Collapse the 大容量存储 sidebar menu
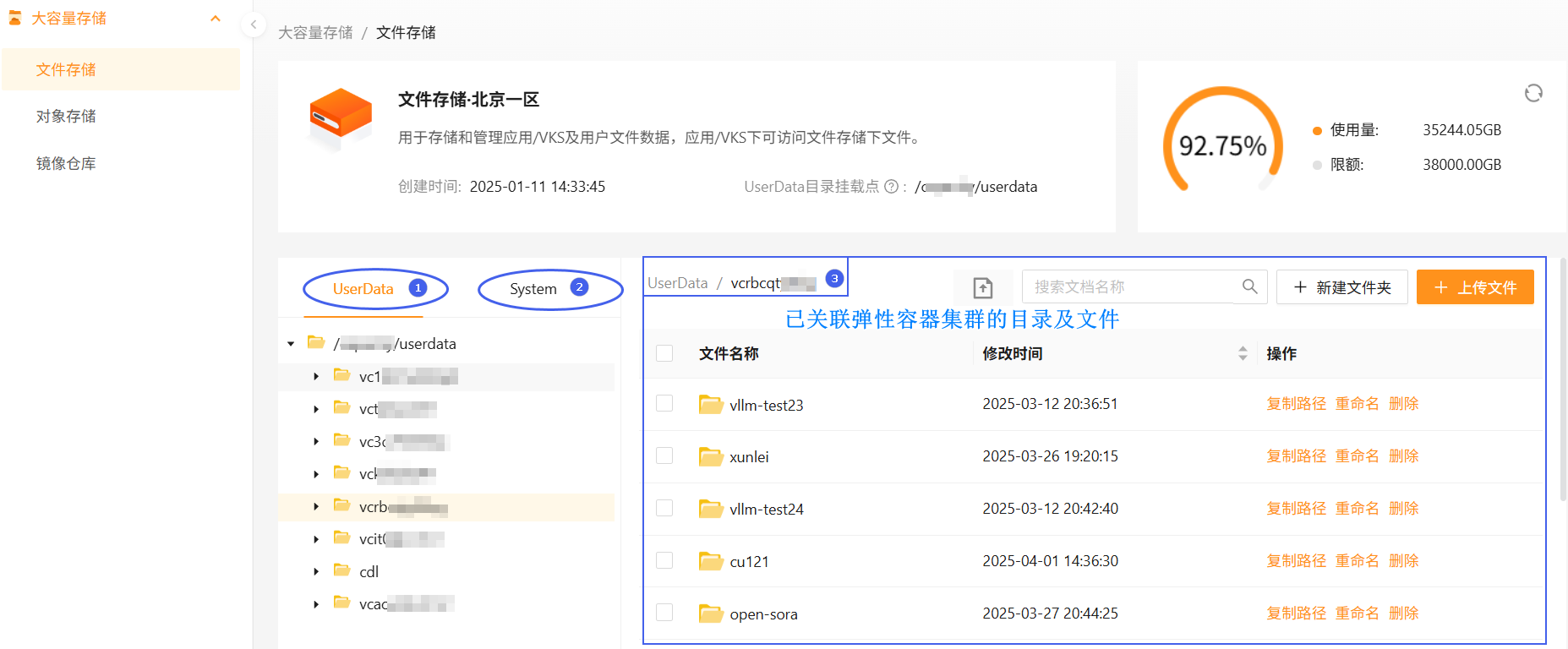Image resolution: width=1568 pixels, height=649 pixels. [216, 19]
